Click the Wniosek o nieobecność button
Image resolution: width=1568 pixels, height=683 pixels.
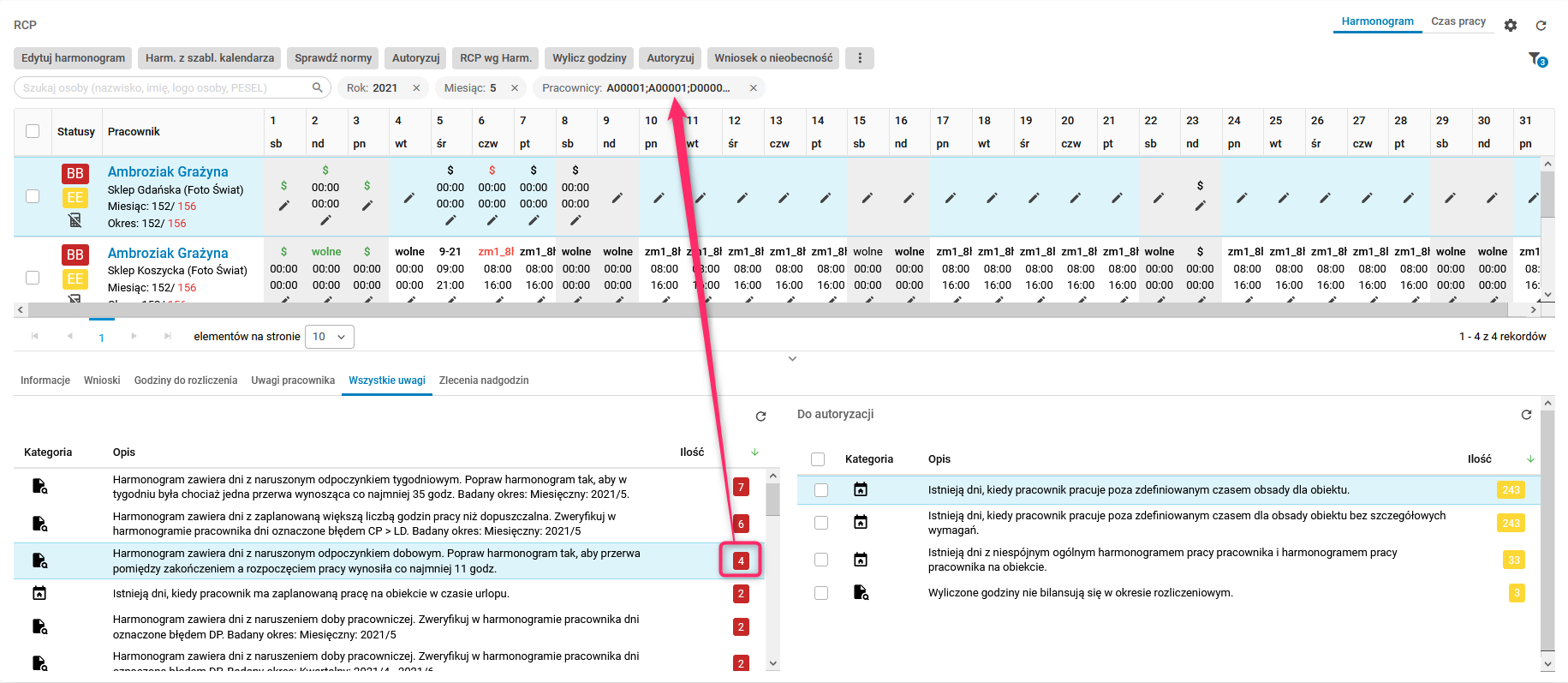[773, 58]
